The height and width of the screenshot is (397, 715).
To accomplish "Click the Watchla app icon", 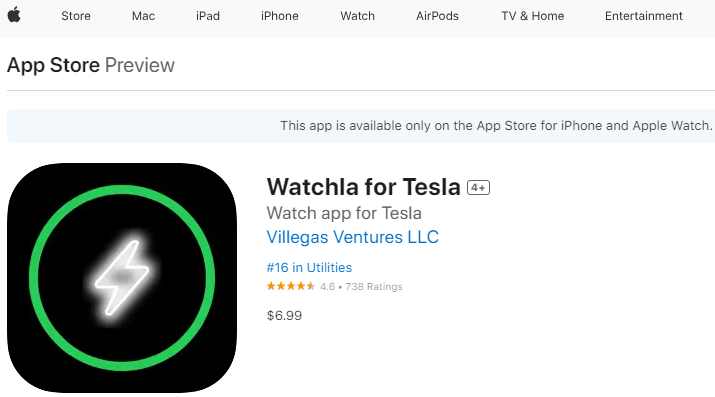I will (122, 278).
